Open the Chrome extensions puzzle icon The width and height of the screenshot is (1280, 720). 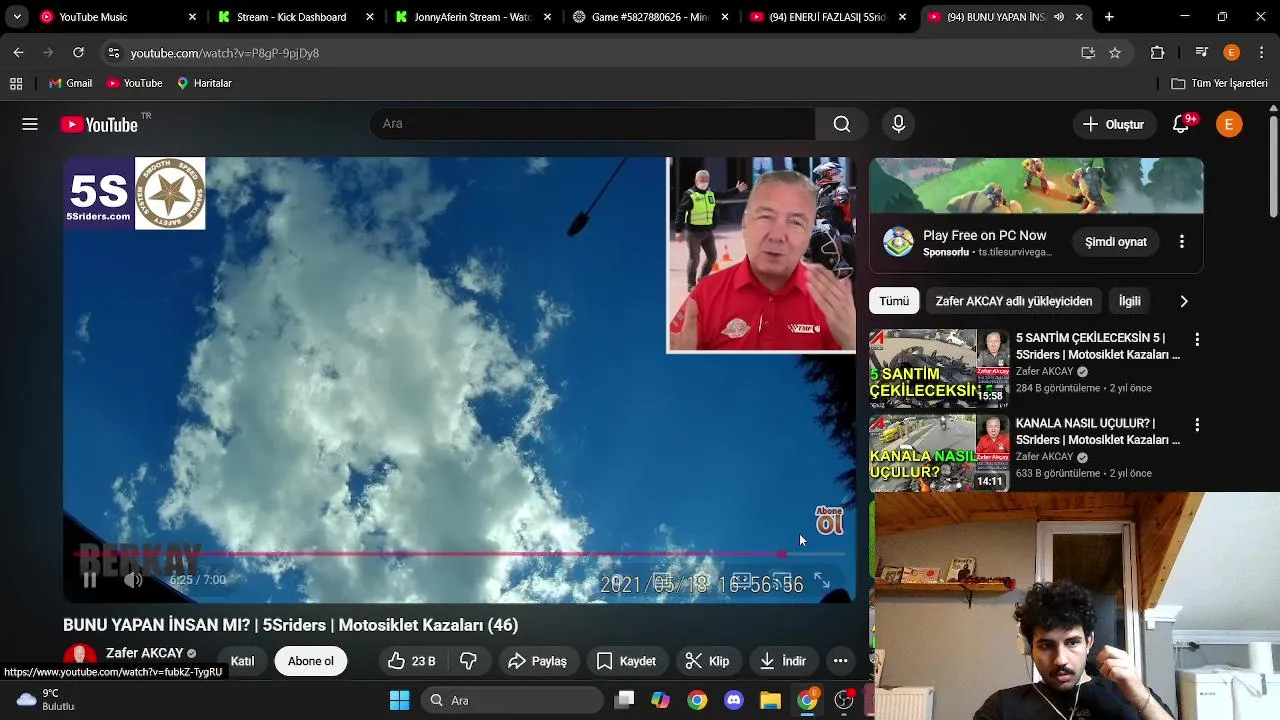pyautogui.click(x=1158, y=53)
